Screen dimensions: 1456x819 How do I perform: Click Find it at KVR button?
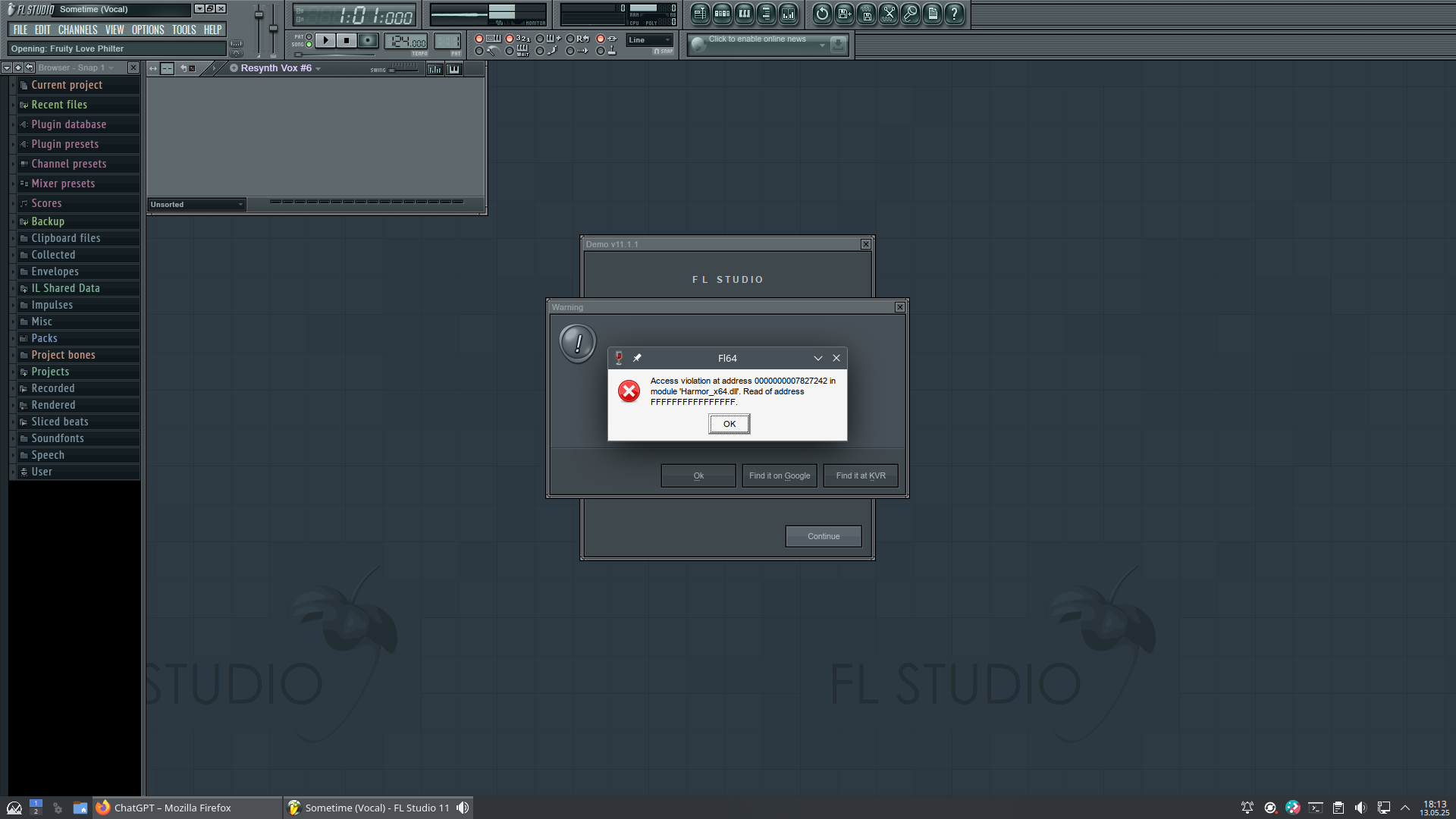pos(861,475)
